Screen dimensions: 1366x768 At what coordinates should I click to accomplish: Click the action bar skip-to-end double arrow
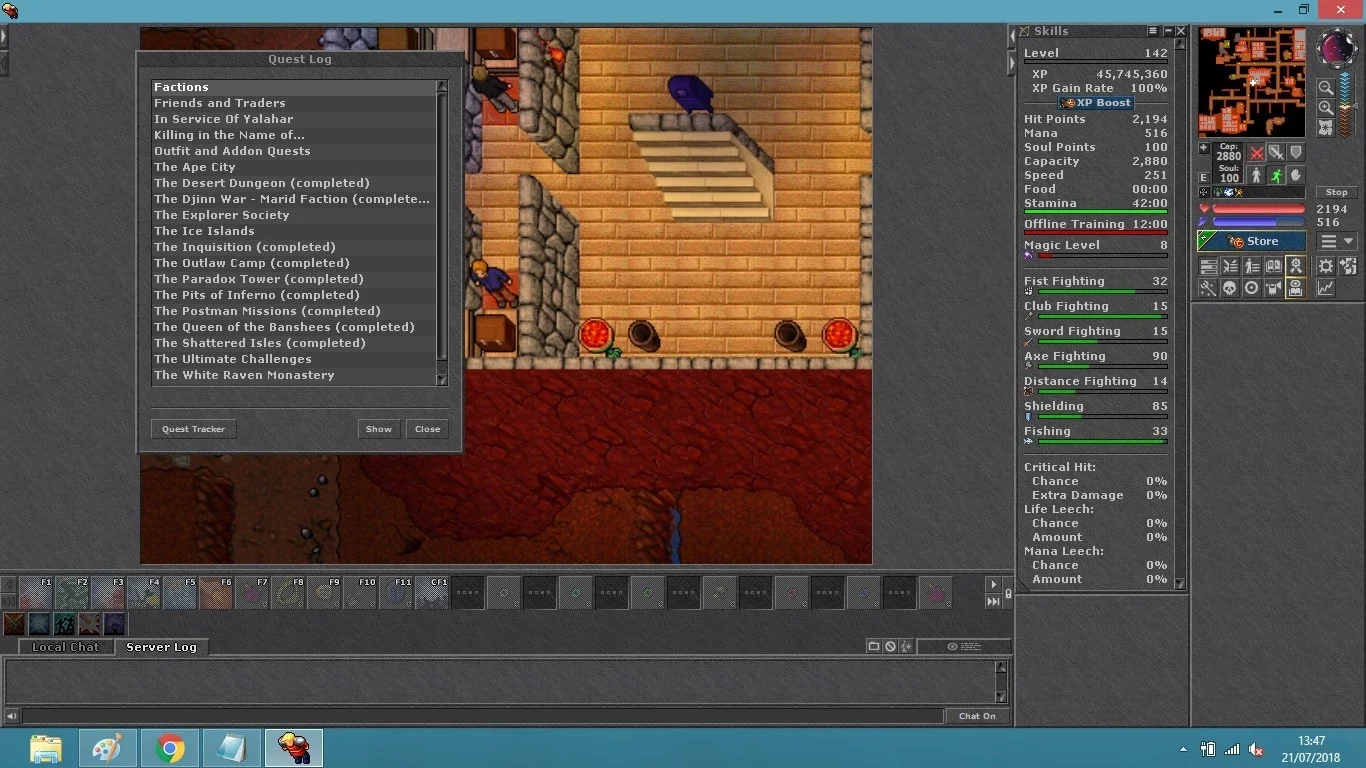click(x=993, y=601)
